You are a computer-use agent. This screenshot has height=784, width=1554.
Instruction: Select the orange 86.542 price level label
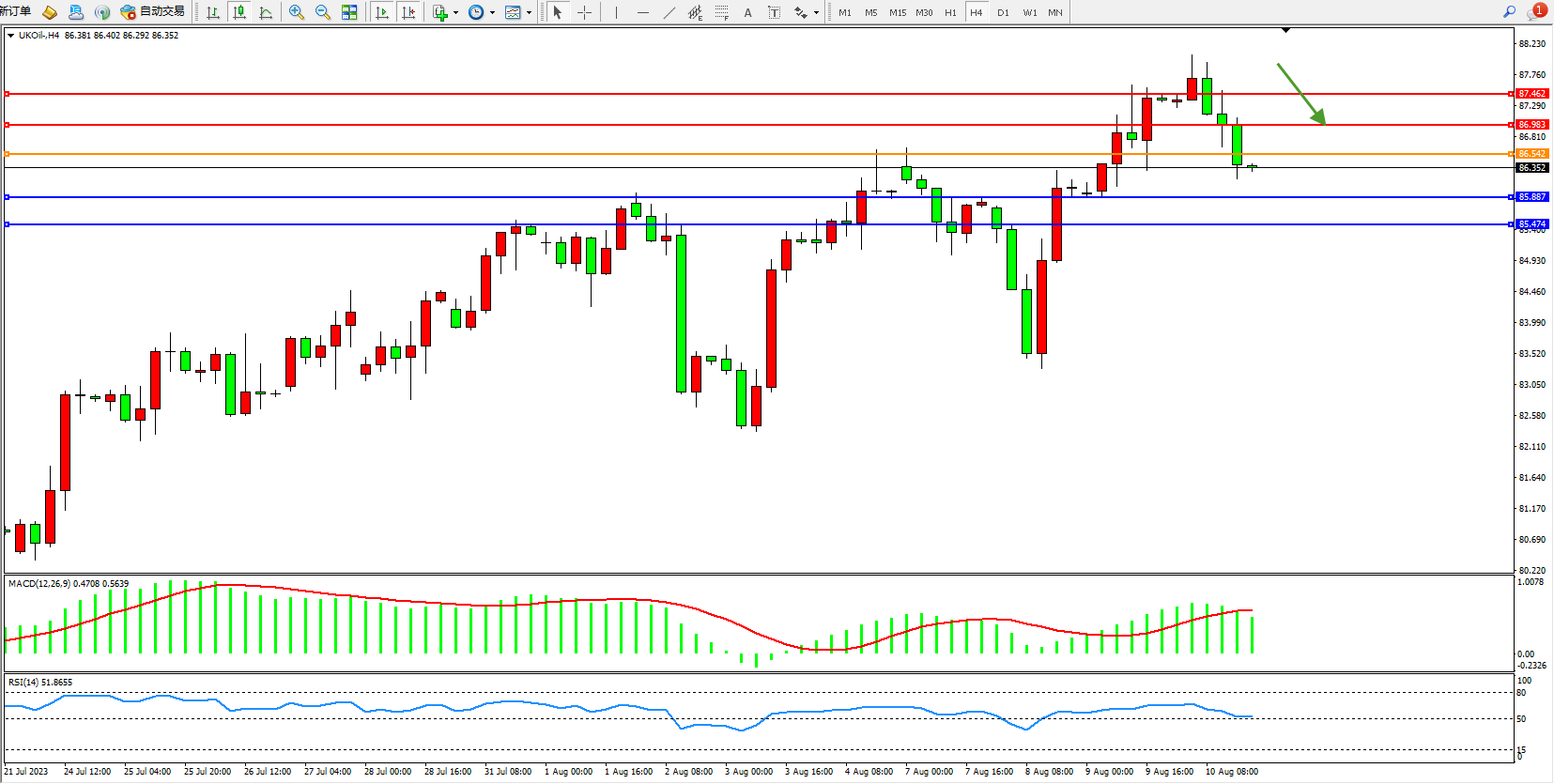click(x=1531, y=154)
